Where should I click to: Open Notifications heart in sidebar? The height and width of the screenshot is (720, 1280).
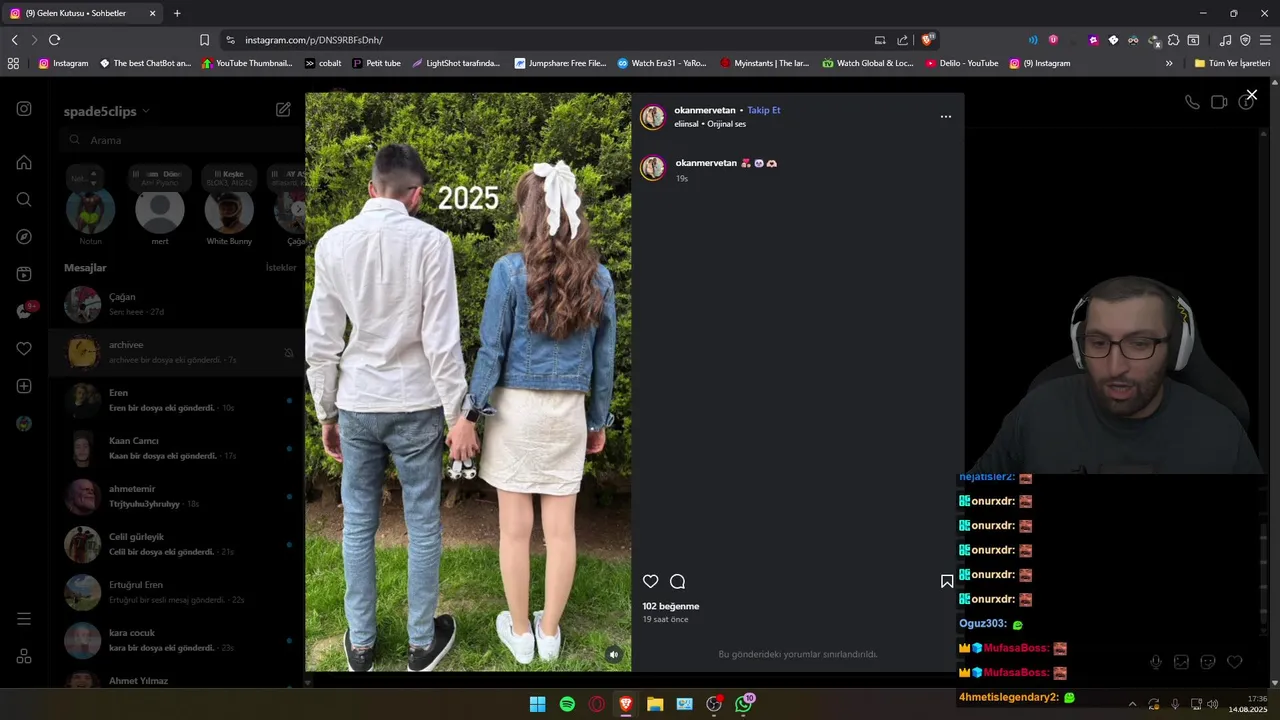(24, 349)
